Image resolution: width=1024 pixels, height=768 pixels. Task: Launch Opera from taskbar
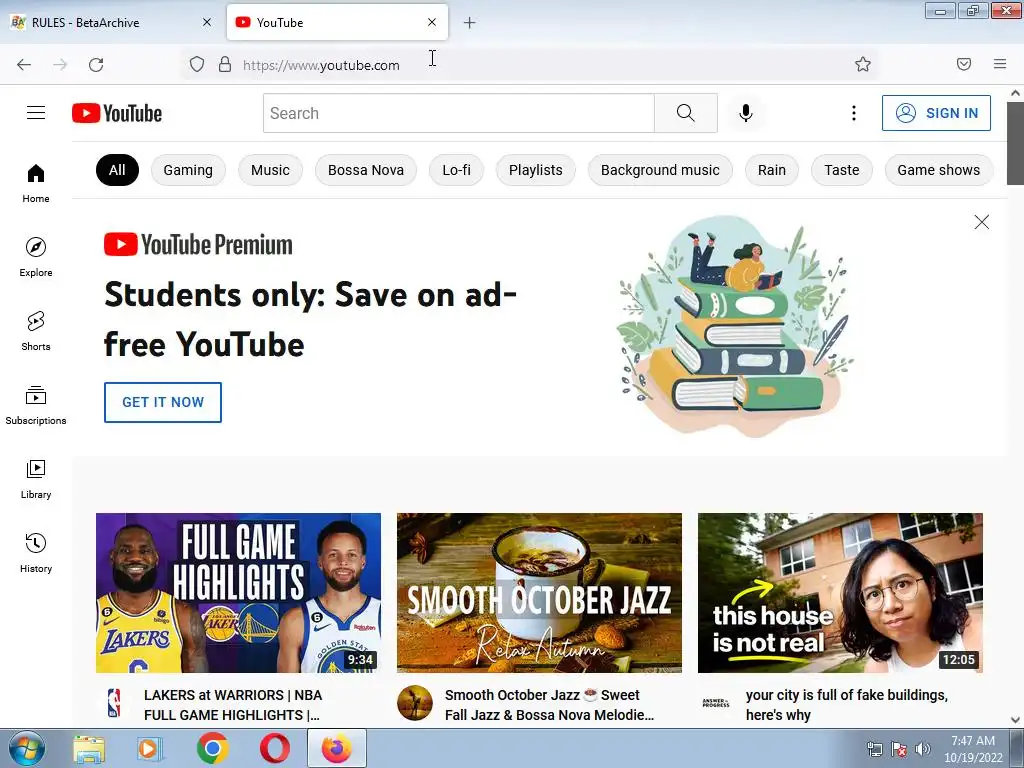[275, 748]
